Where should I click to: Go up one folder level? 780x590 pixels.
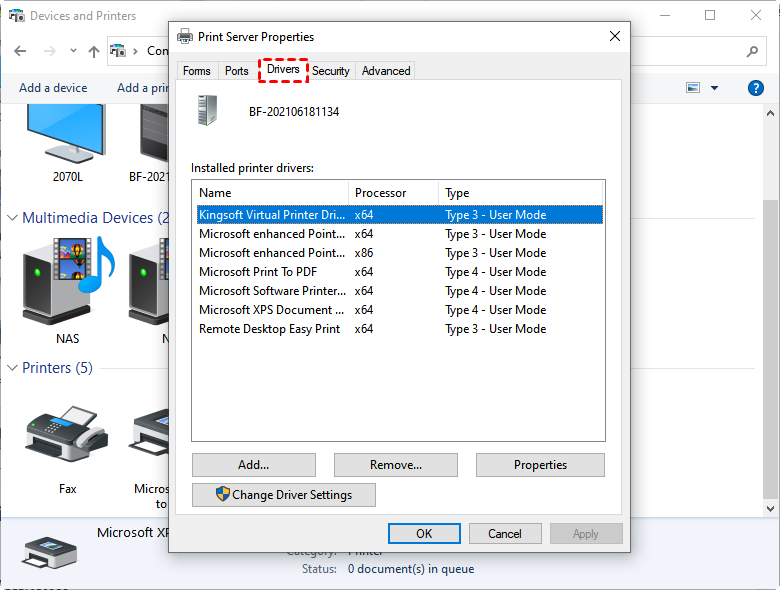94,51
